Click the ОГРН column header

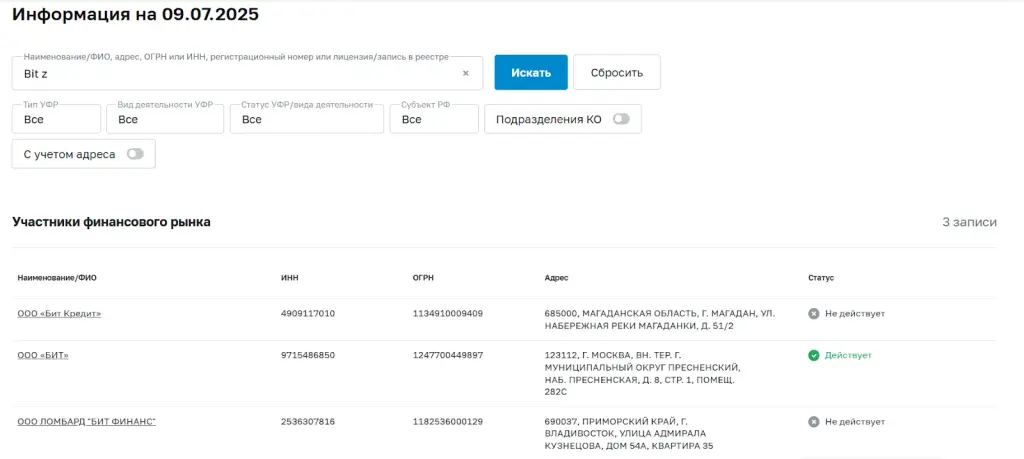423,277
